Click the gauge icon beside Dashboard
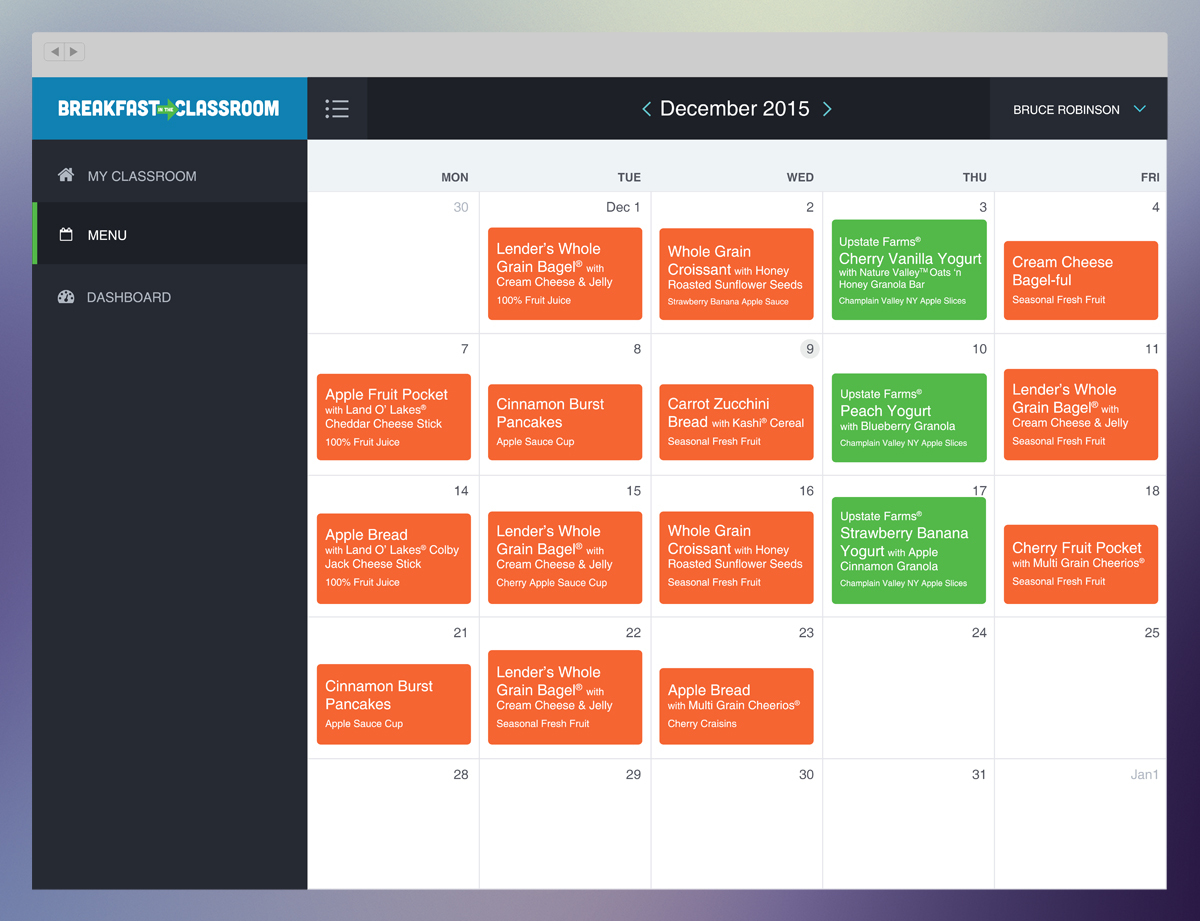Screen dimensions: 1200x921 pyautogui.click(x=66, y=297)
